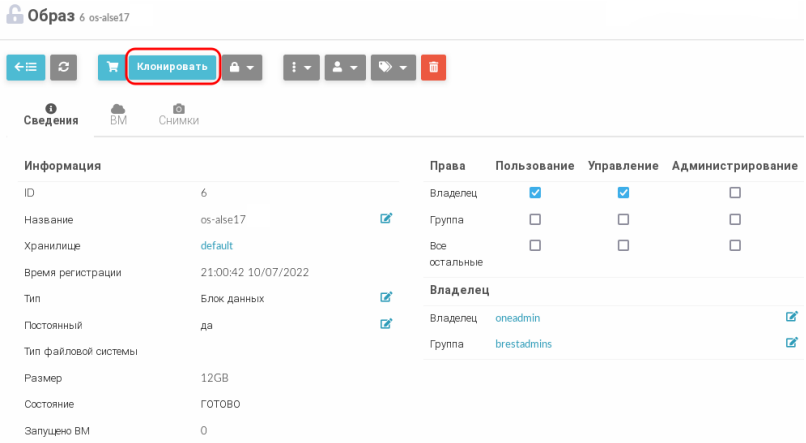Open the user ownership dropdown
Viewport: 806px width, 443px height.
[345, 67]
